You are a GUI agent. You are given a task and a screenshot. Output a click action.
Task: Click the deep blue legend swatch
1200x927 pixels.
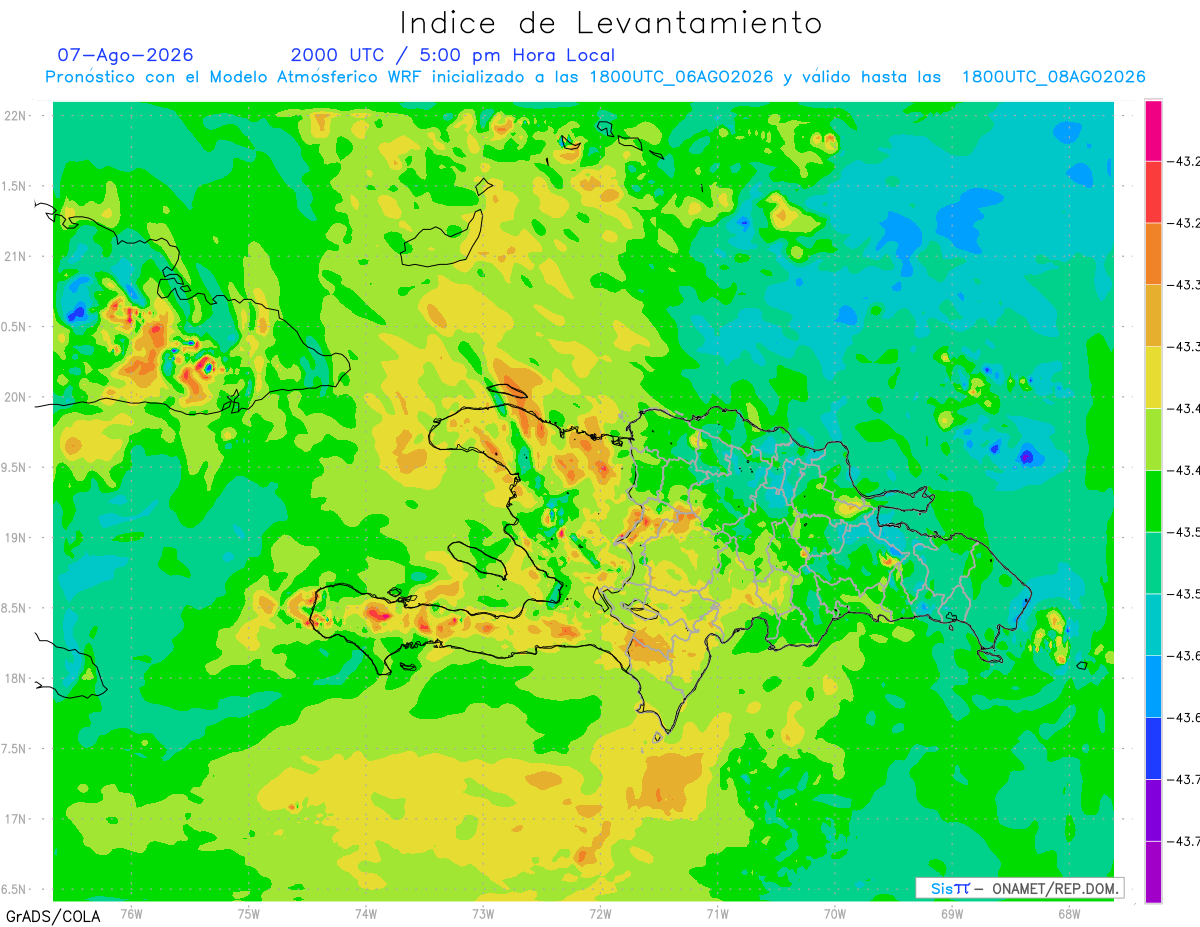pos(1153,748)
